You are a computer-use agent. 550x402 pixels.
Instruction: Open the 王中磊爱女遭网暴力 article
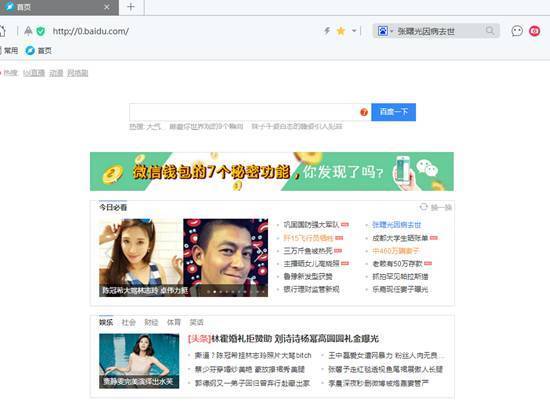pos(386,355)
